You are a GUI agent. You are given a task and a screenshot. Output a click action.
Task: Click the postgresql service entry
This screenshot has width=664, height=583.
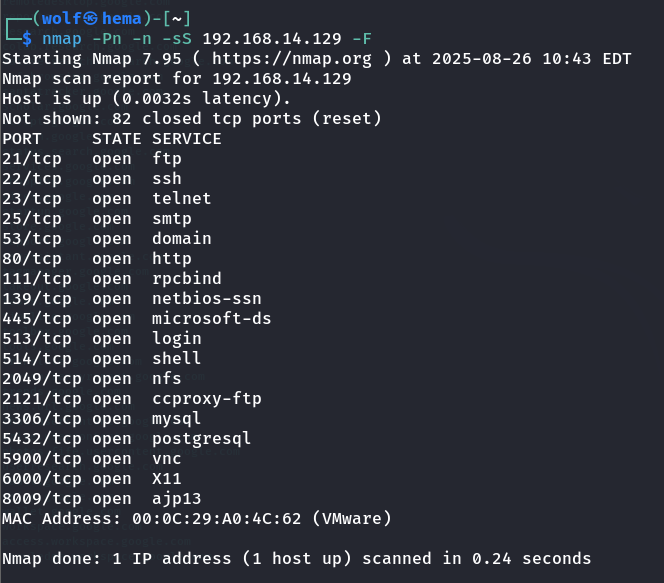click(201, 439)
